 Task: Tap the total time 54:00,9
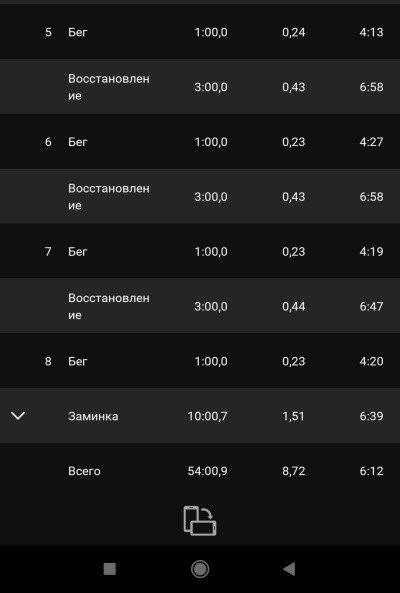208,471
